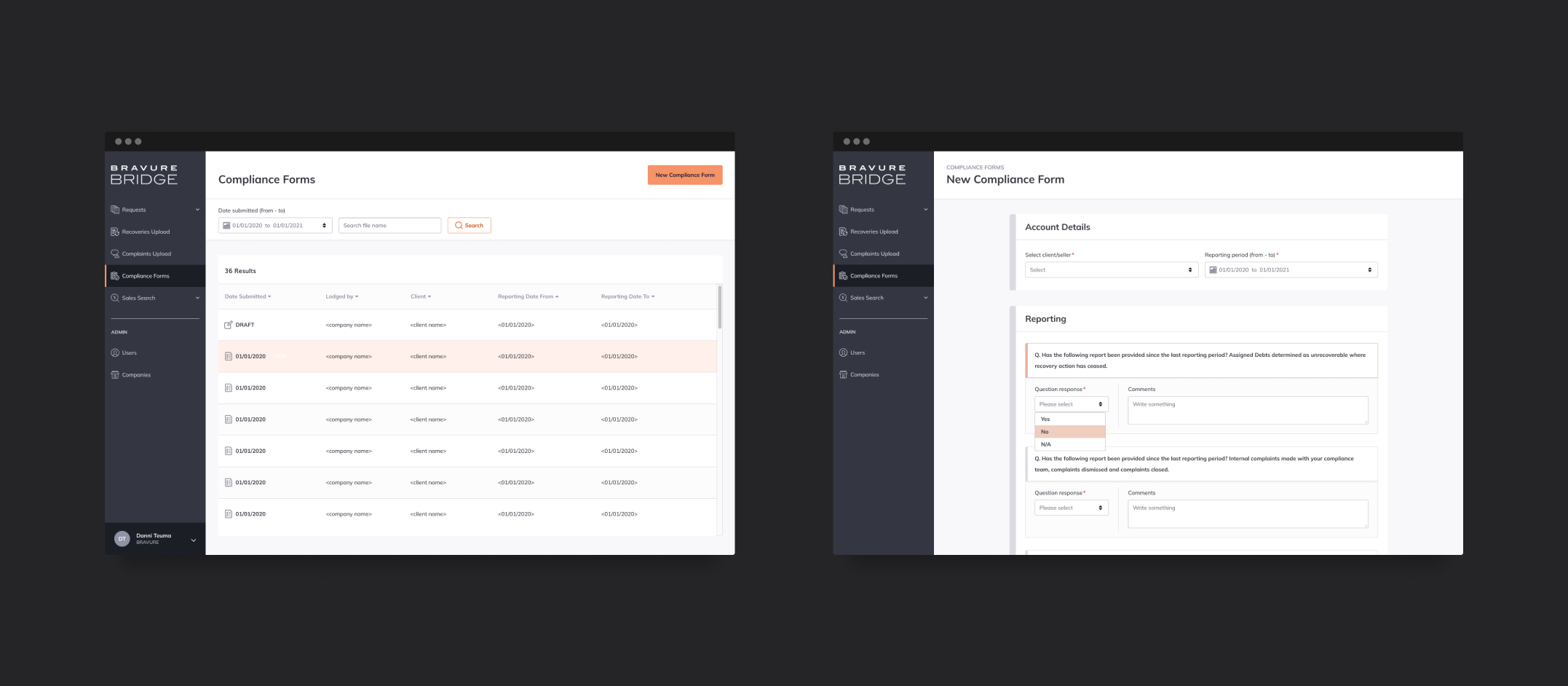The height and width of the screenshot is (686, 1568).
Task: Focus the Search file name input
Action: click(389, 226)
